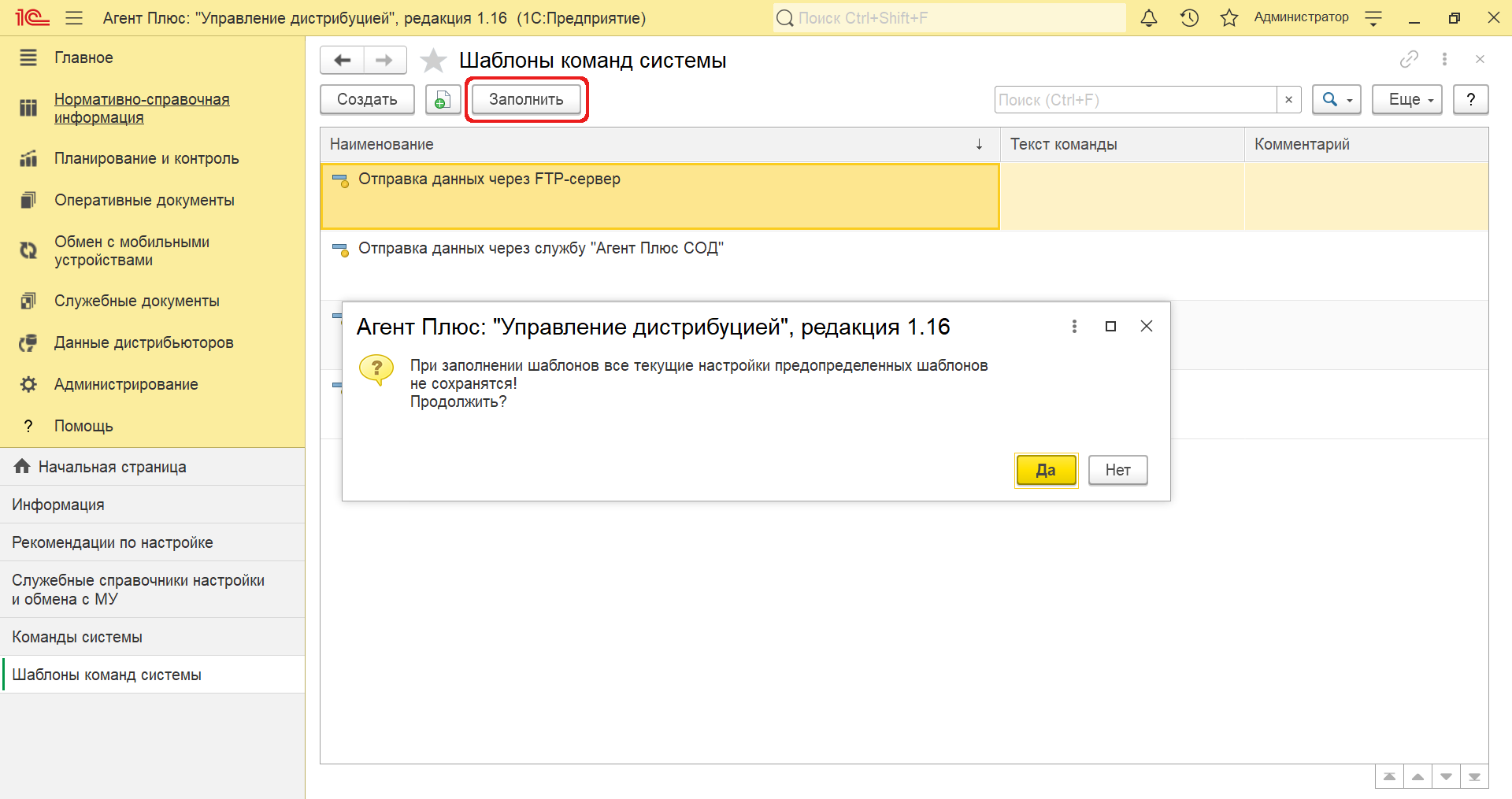Click the Администрирование gear icon
This screenshot has width=1512, height=799.
(x=28, y=384)
